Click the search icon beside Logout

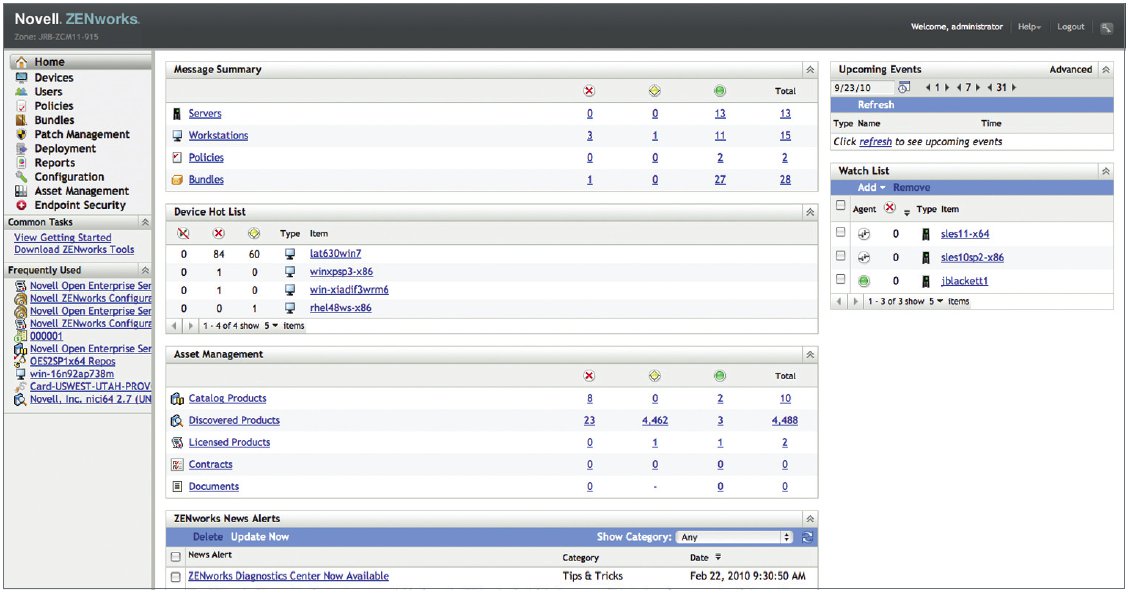(1105, 27)
